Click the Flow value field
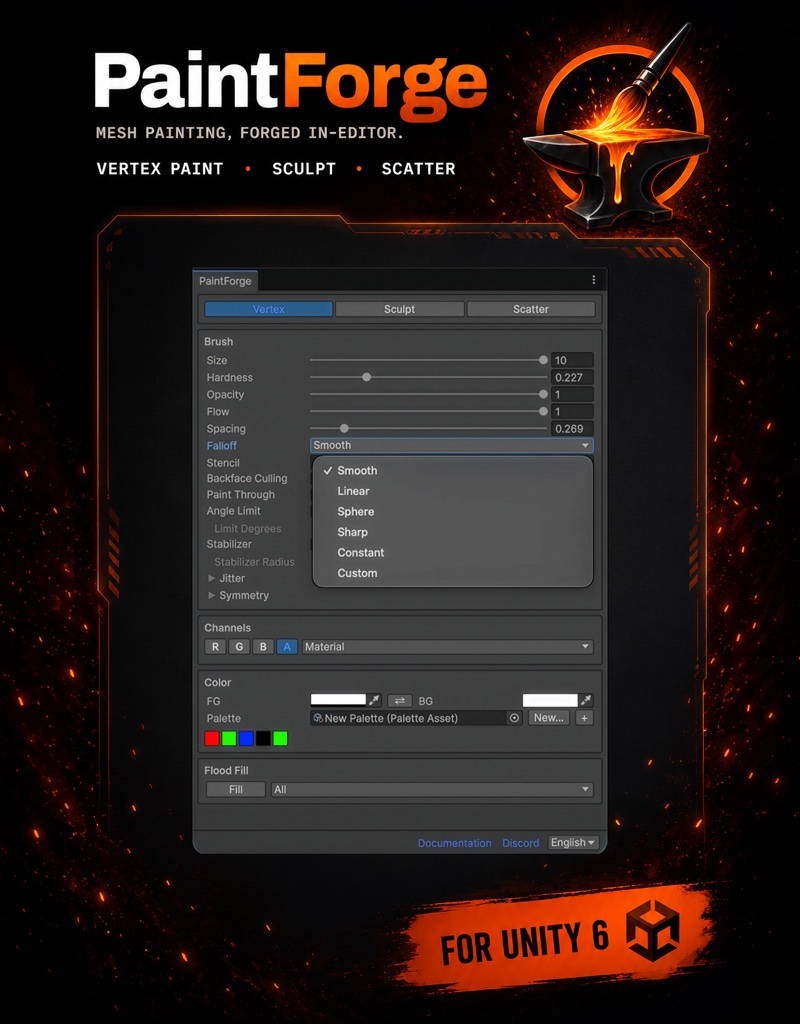 [572, 411]
